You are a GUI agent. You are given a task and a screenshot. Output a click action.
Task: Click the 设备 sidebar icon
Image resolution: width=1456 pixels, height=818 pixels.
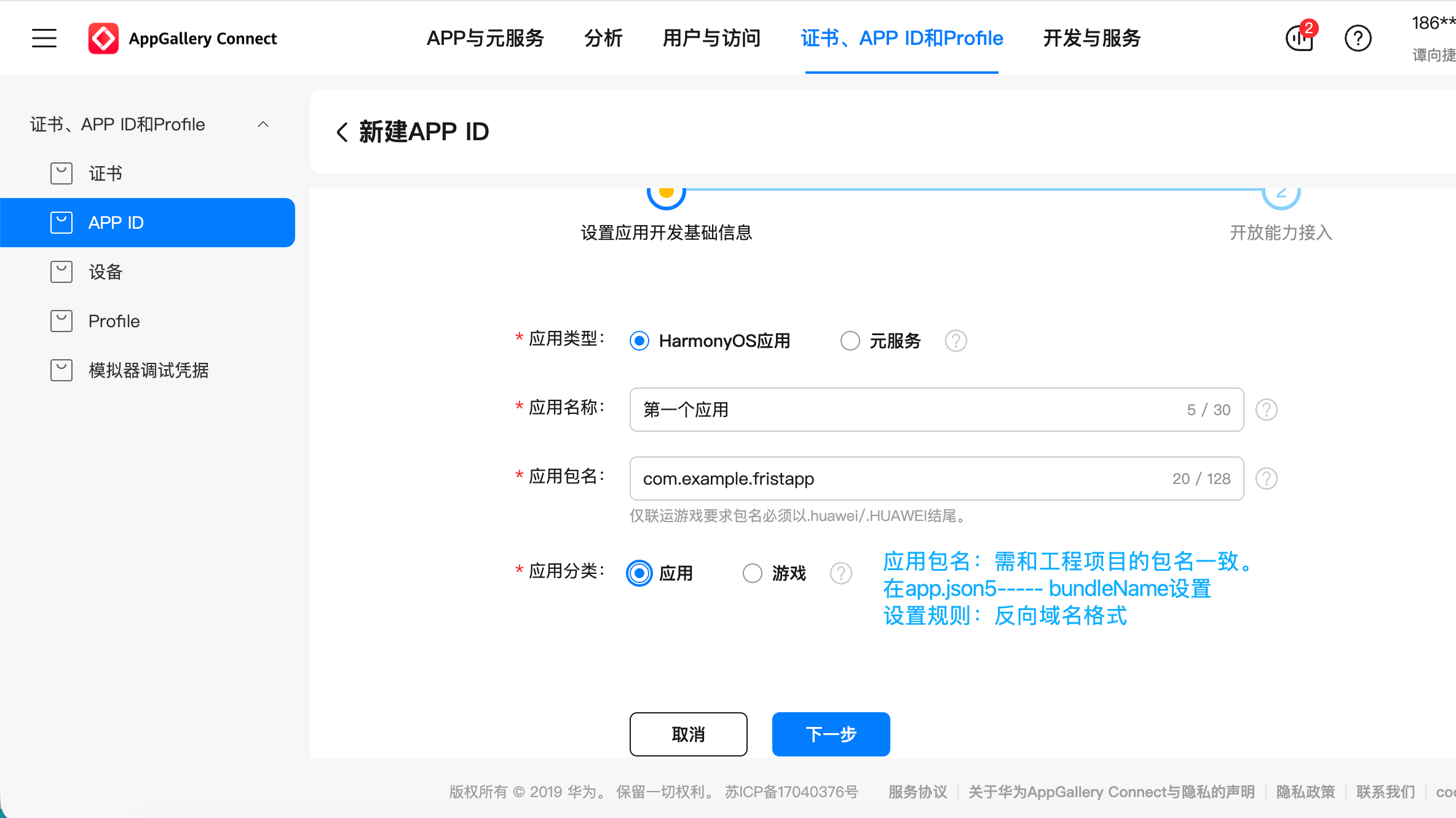pos(61,271)
